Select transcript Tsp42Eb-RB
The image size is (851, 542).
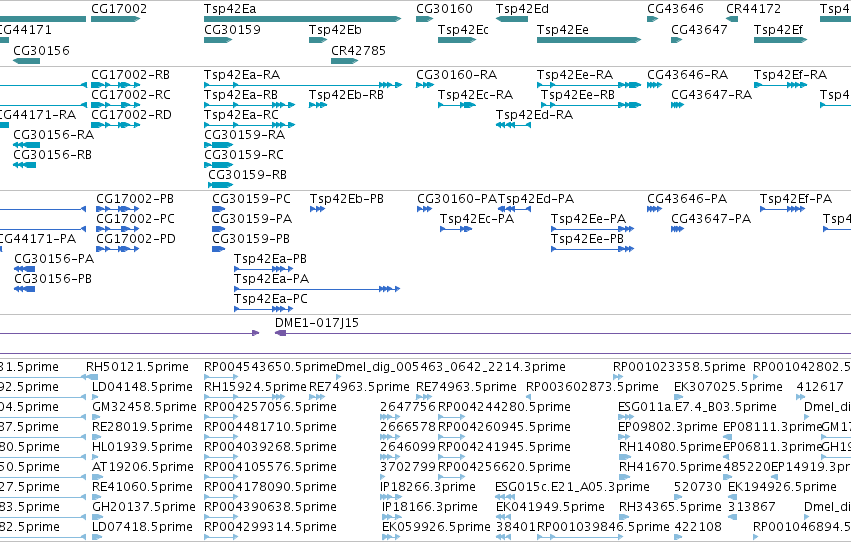(346, 95)
